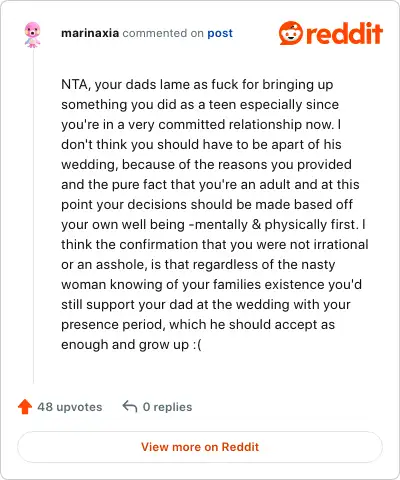The height and width of the screenshot is (480, 400).
Task: Collapse the comment via vertical thread line
Action: point(33,215)
